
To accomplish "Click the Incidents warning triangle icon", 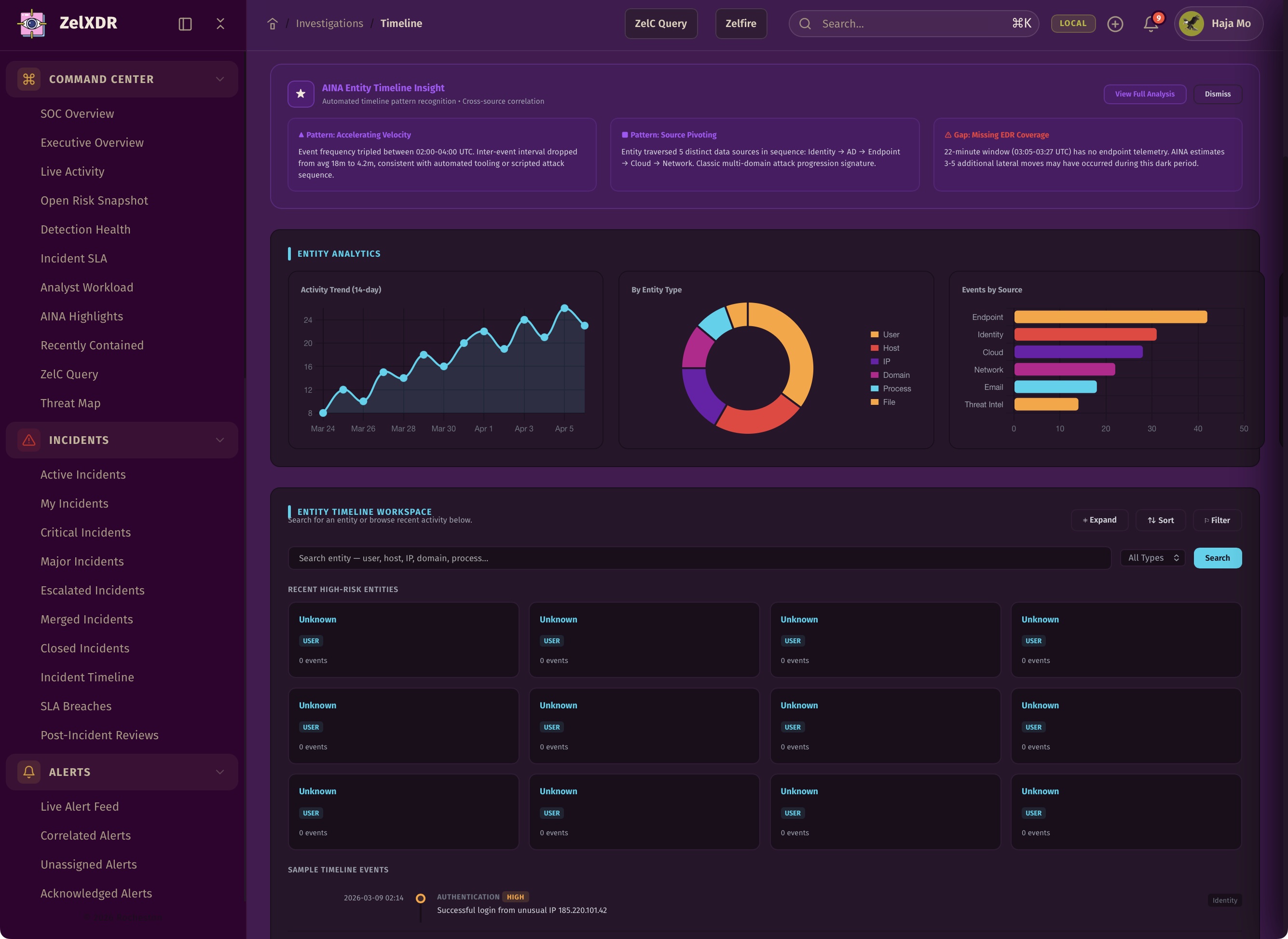I will click(29, 440).
